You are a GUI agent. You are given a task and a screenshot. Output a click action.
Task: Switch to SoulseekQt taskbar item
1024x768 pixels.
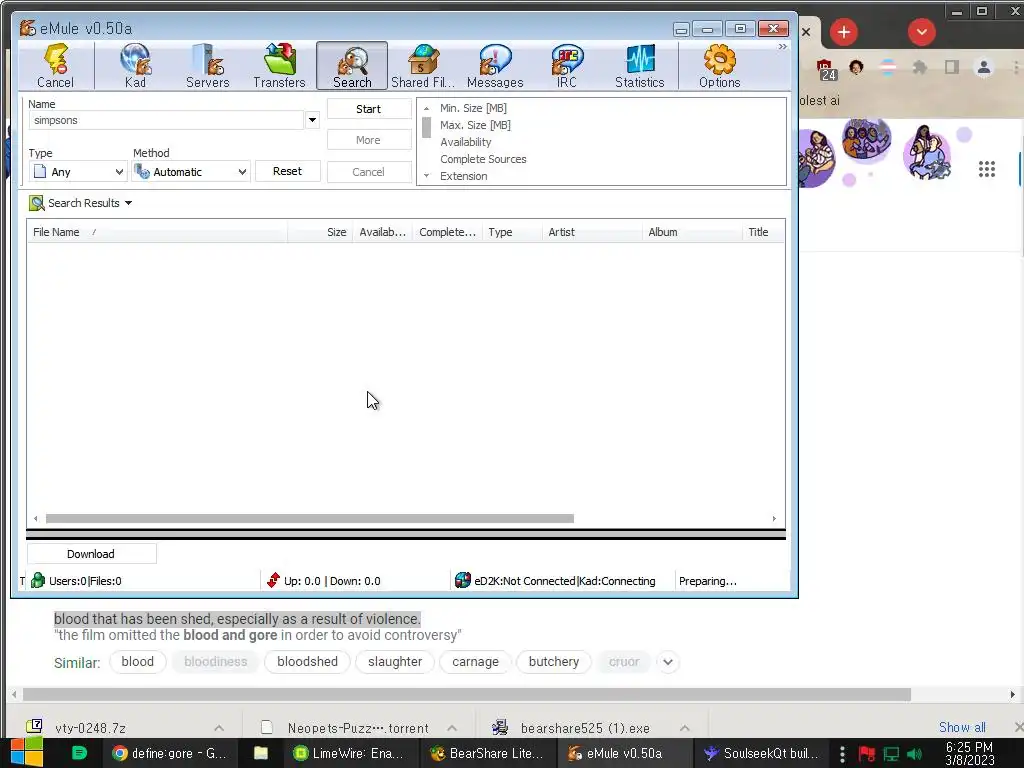pos(761,753)
